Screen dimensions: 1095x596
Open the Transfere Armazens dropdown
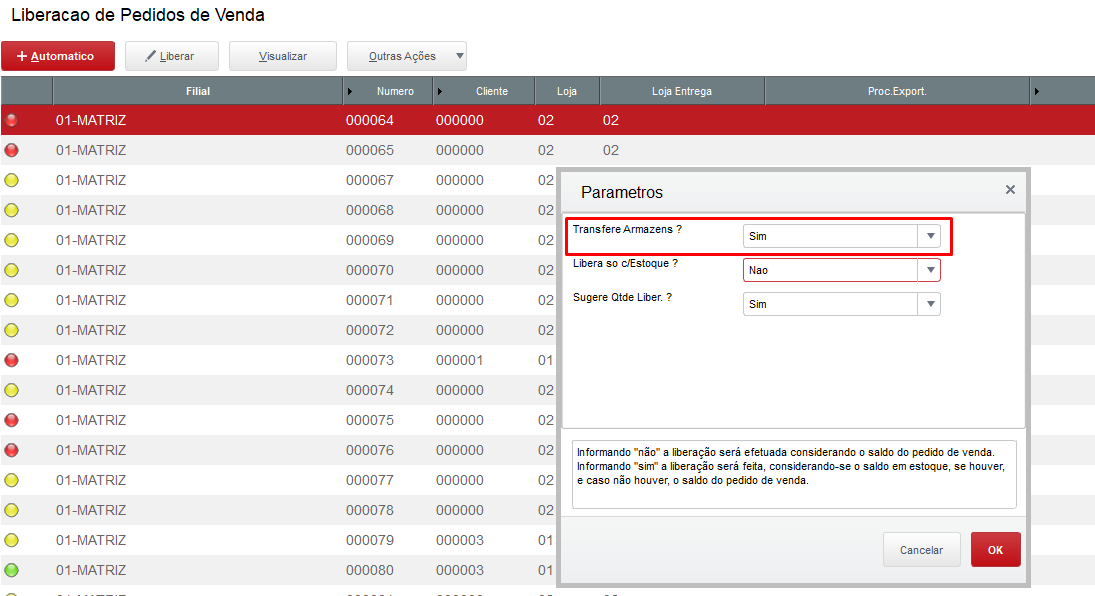pos(842,236)
